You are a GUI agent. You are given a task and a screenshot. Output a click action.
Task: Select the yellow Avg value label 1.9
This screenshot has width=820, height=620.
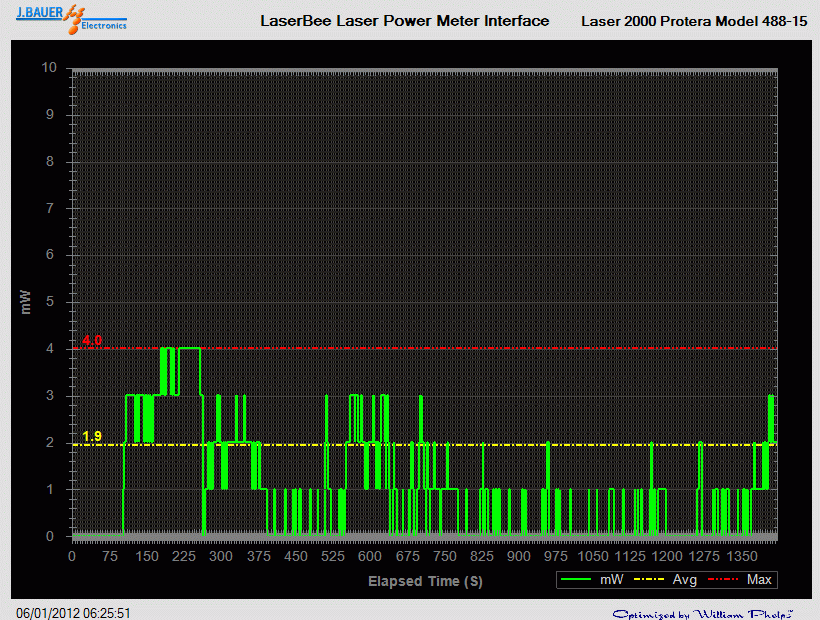tap(92, 436)
